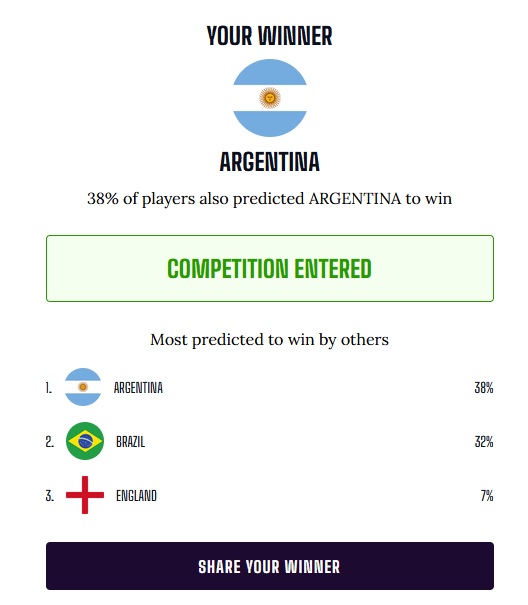This screenshot has height=605, width=528.
Task: Click the sun emblem on the large flag
Action: point(270,98)
